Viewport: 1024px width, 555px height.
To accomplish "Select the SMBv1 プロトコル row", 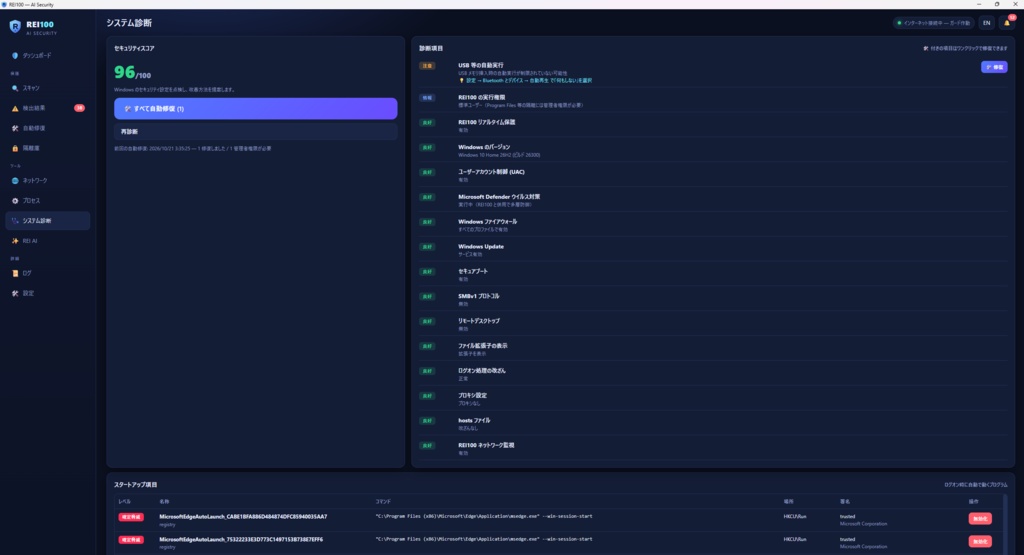I will click(713, 298).
